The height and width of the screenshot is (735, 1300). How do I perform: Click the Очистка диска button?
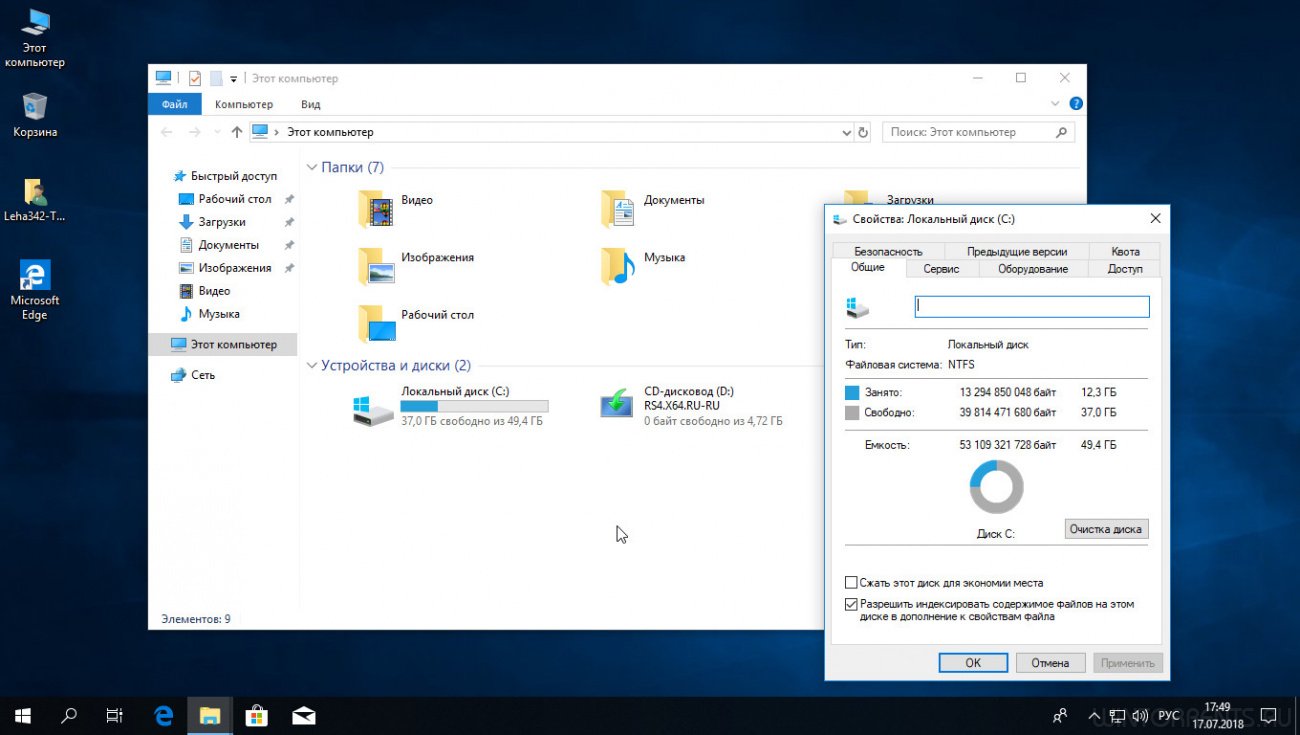(1106, 529)
